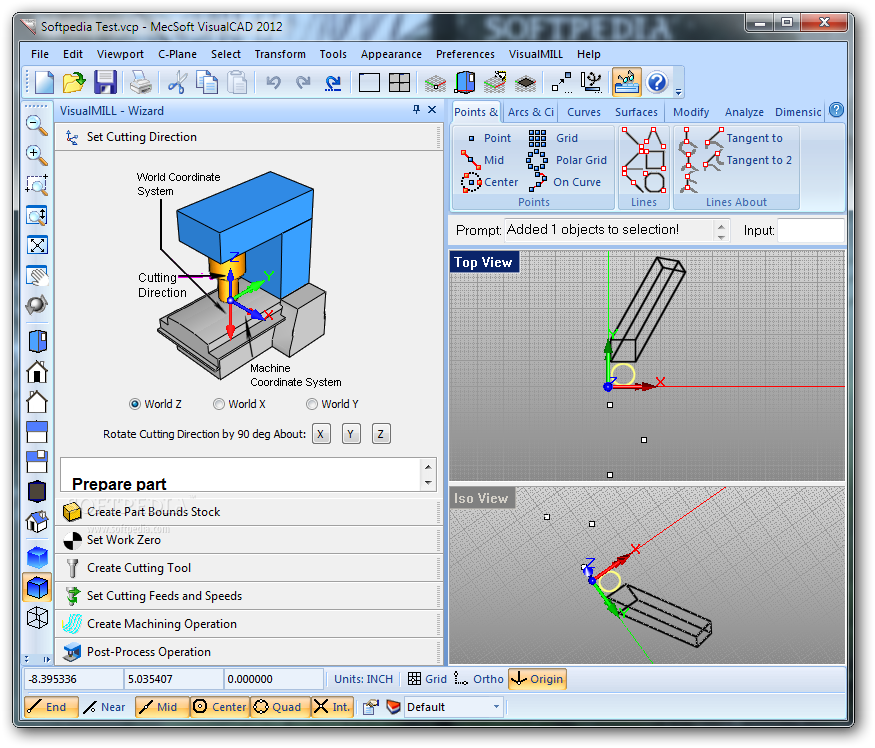Click the New file icon in toolbar
This screenshot has width=875, height=748.
click(x=44, y=83)
